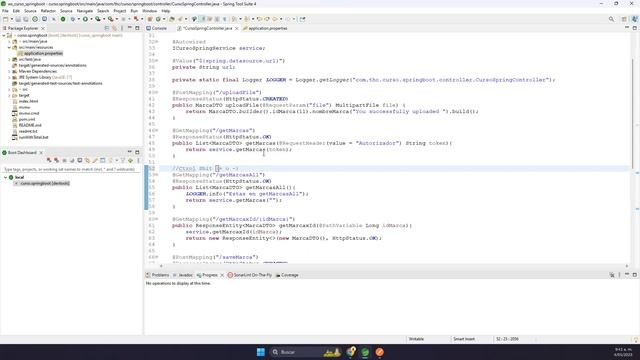Expand the src/main/java folder
640x360 pixels.
[9, 42]
